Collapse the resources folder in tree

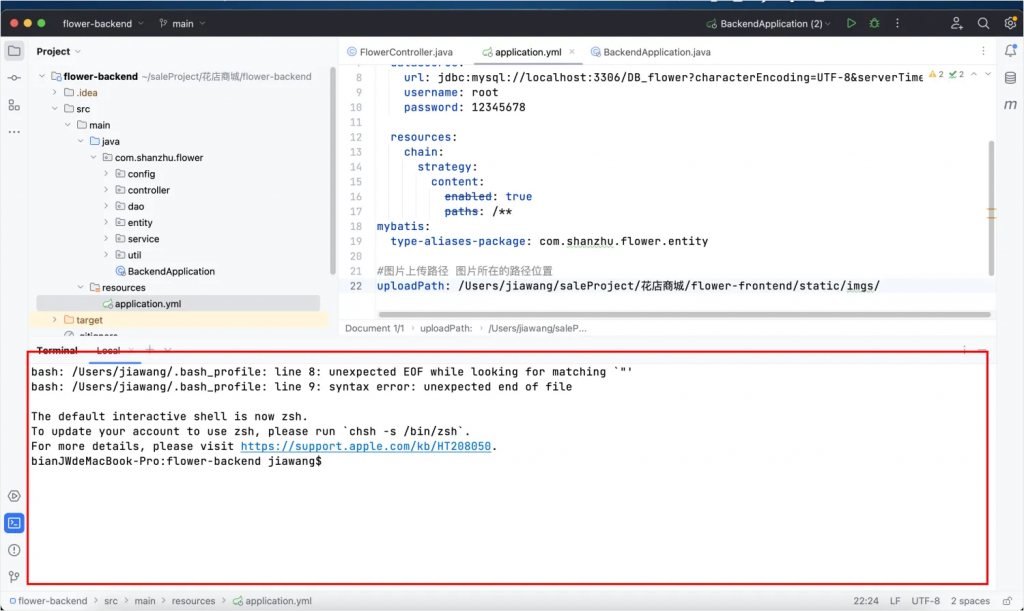point(82,288)
